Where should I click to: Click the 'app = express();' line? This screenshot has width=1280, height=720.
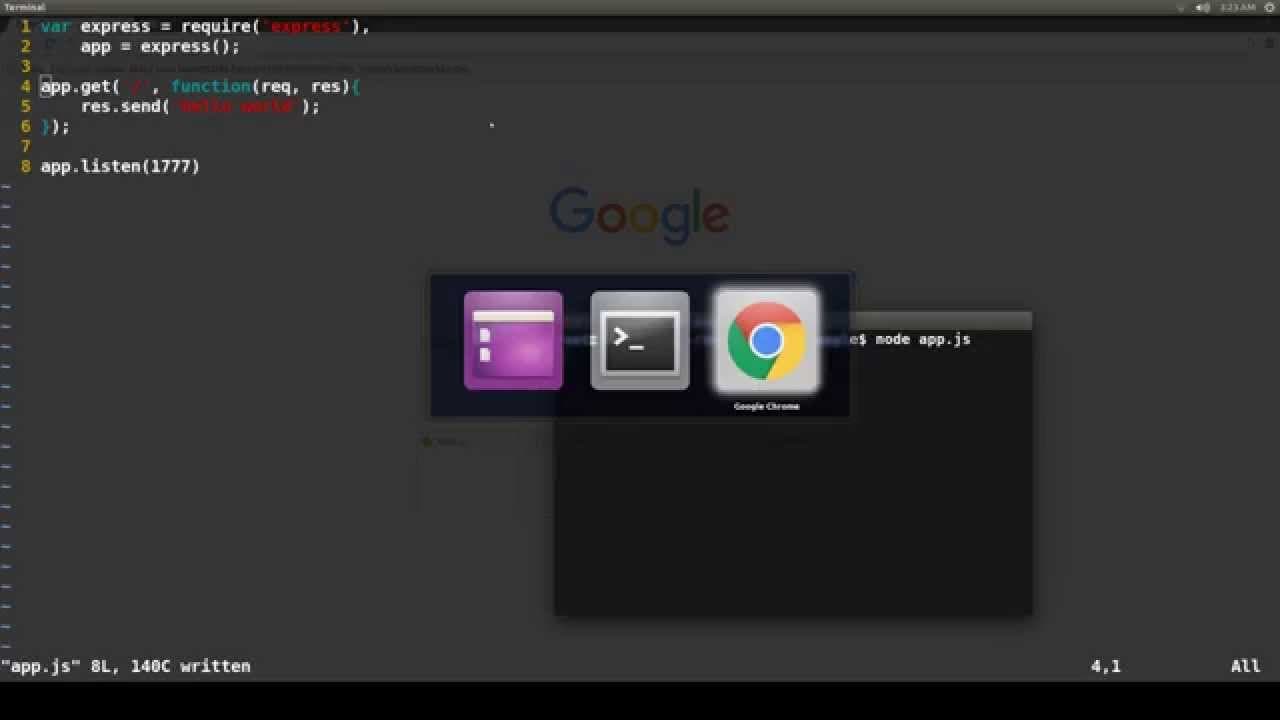pos(160,46)
